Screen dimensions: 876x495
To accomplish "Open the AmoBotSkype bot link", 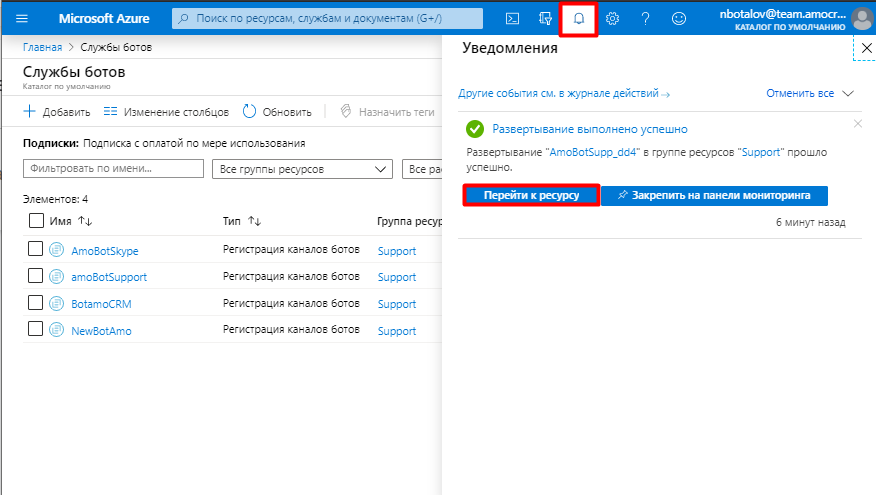I will (x=105, y=251).
